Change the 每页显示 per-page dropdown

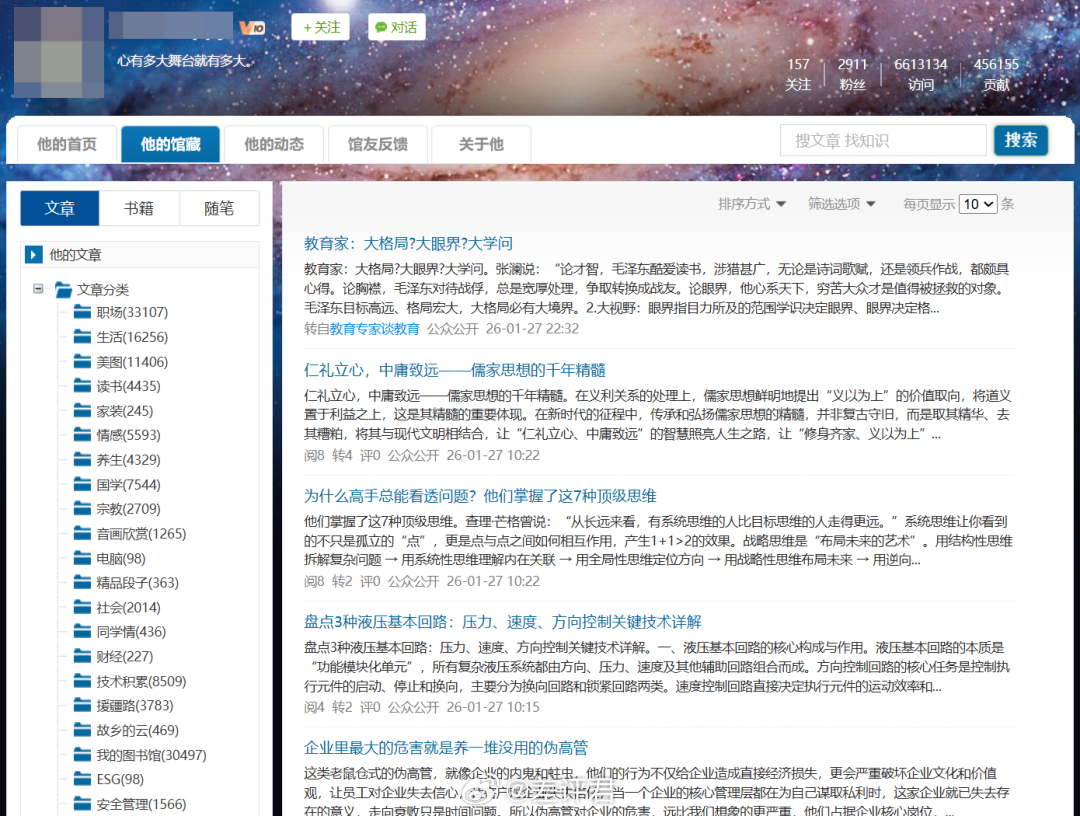coord(977,203)
